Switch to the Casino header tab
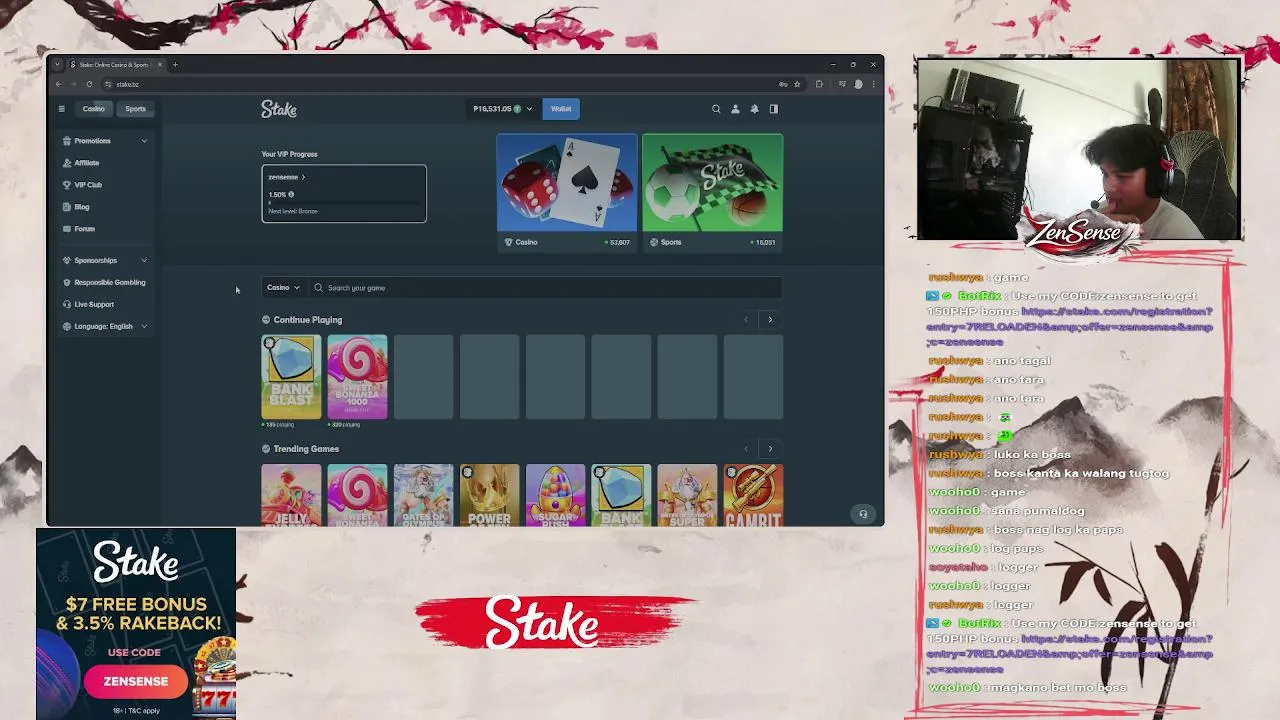This screenshot has width=1280, height=720. [x=94, y=109]
